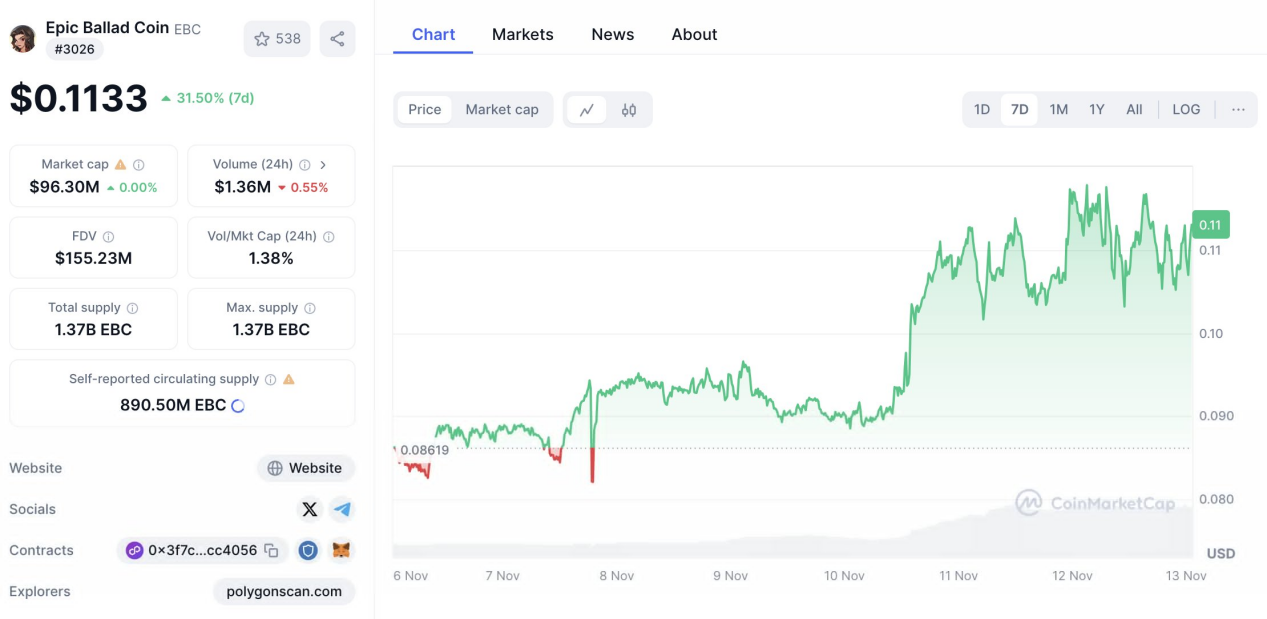Click the $155.23M FDV value

[93, 258]
